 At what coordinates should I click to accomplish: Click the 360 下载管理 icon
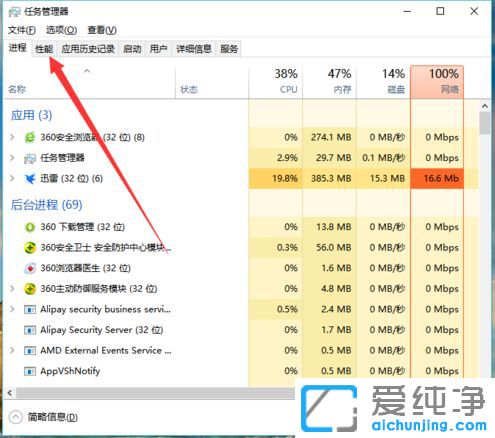[x=30, y=227]
